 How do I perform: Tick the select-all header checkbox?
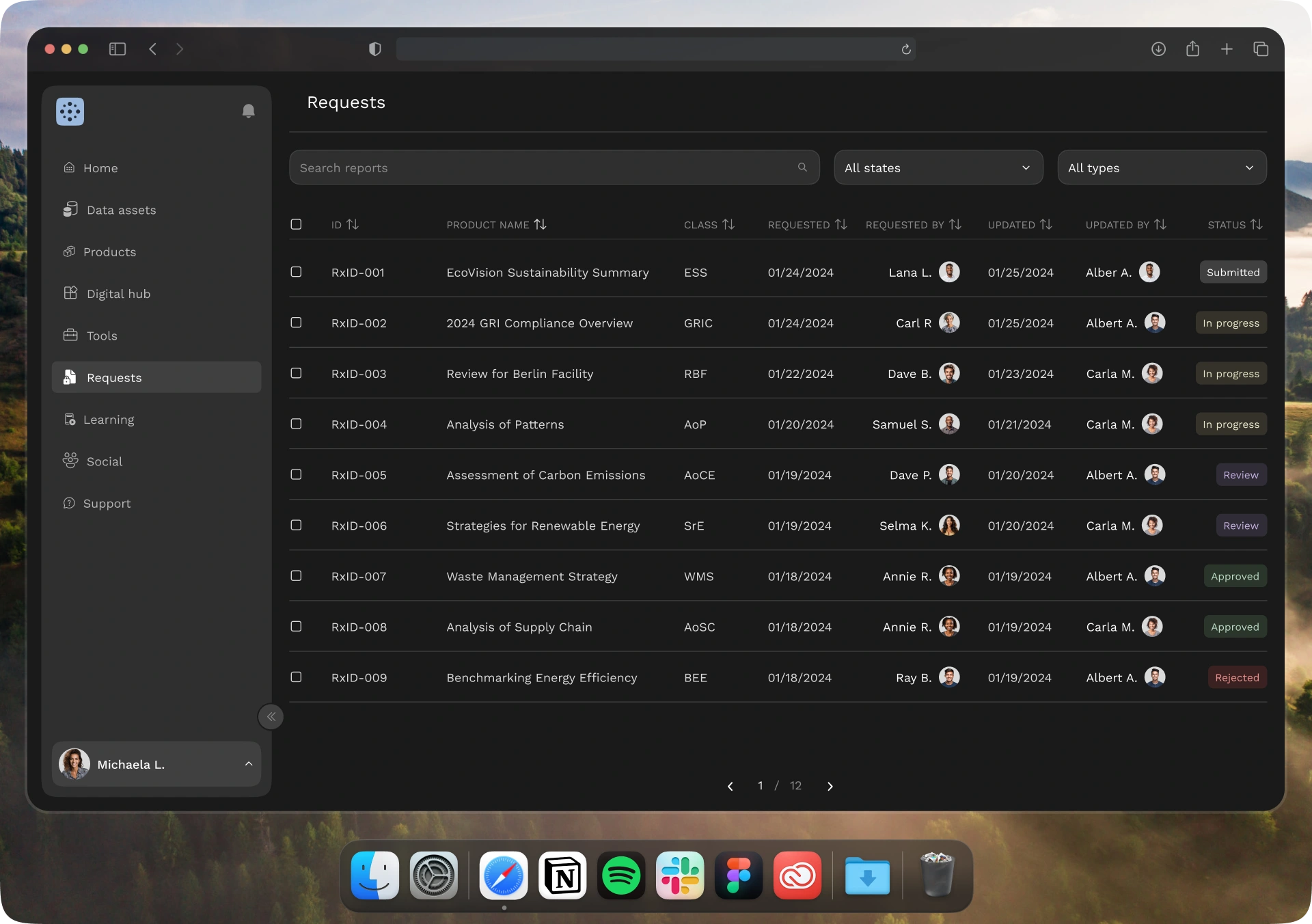(x=296, y=225)
